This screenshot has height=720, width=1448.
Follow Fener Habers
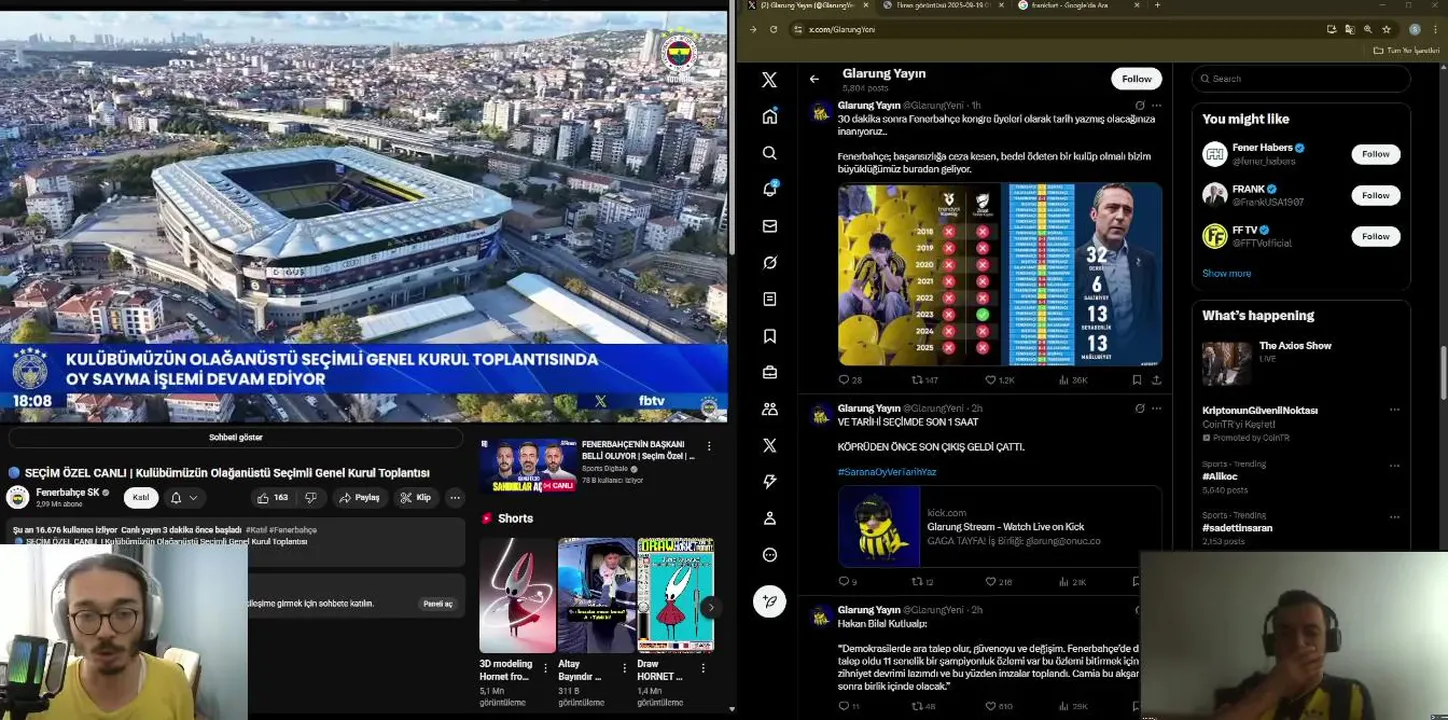click(x=1375, y=154)
